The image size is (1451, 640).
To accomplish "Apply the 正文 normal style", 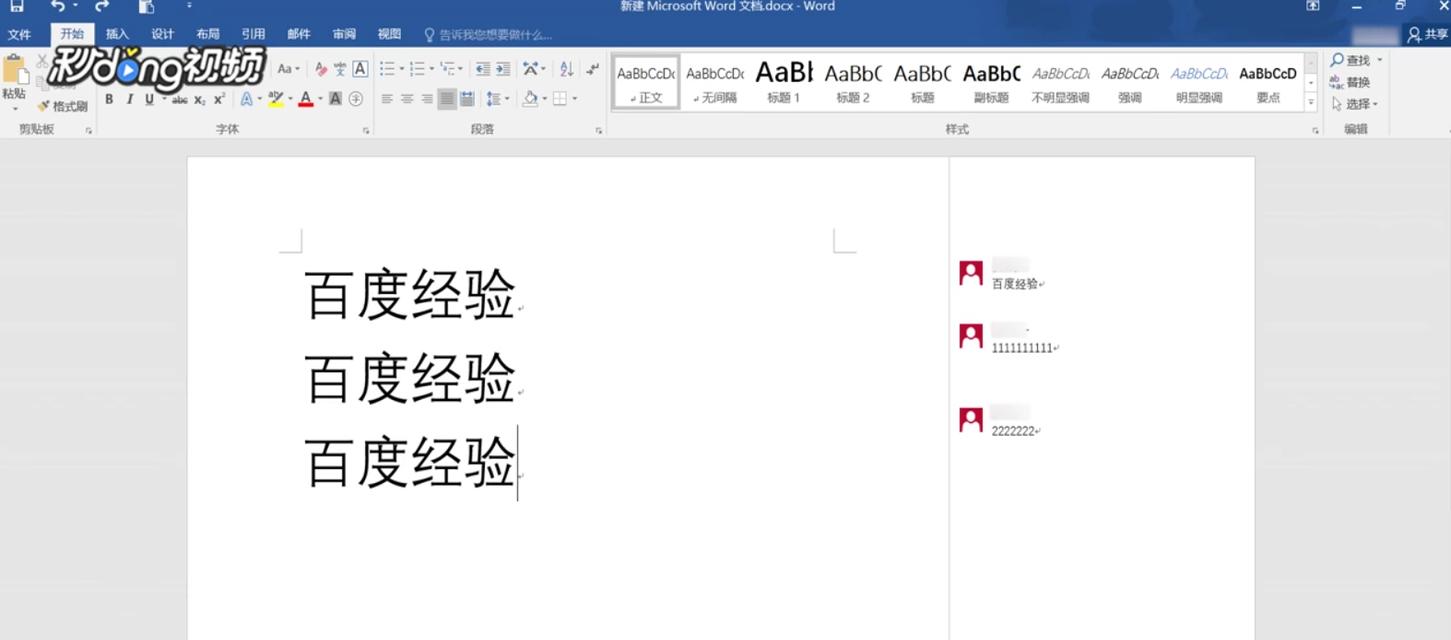I will coord(646,82).
